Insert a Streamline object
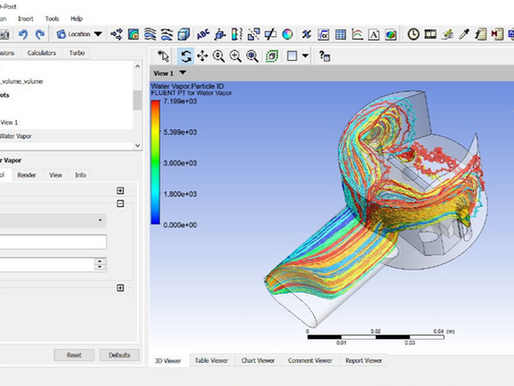 point(150,34)
